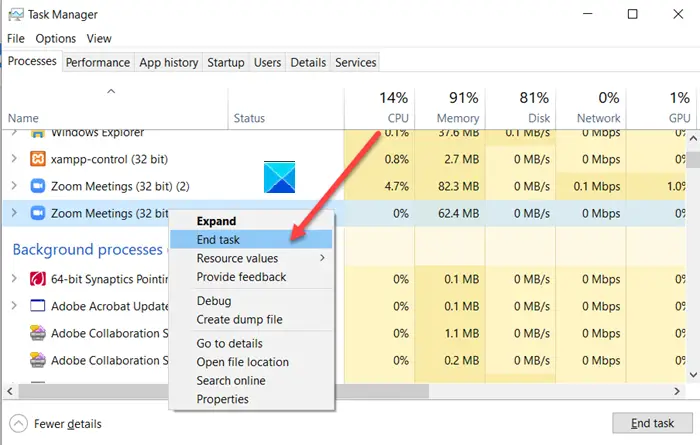Click the horizontal scrollbar left arrow

tap(10, 391)
